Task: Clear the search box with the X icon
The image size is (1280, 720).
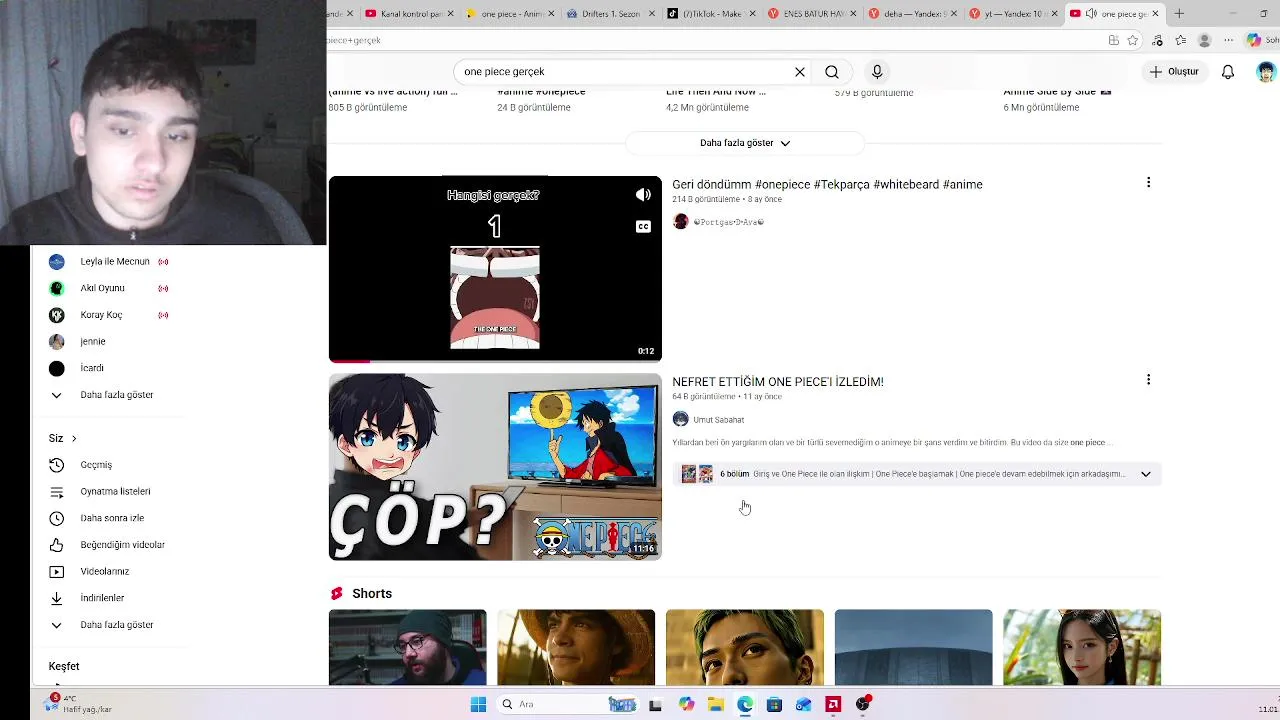Action: click(x=800, y=72)
